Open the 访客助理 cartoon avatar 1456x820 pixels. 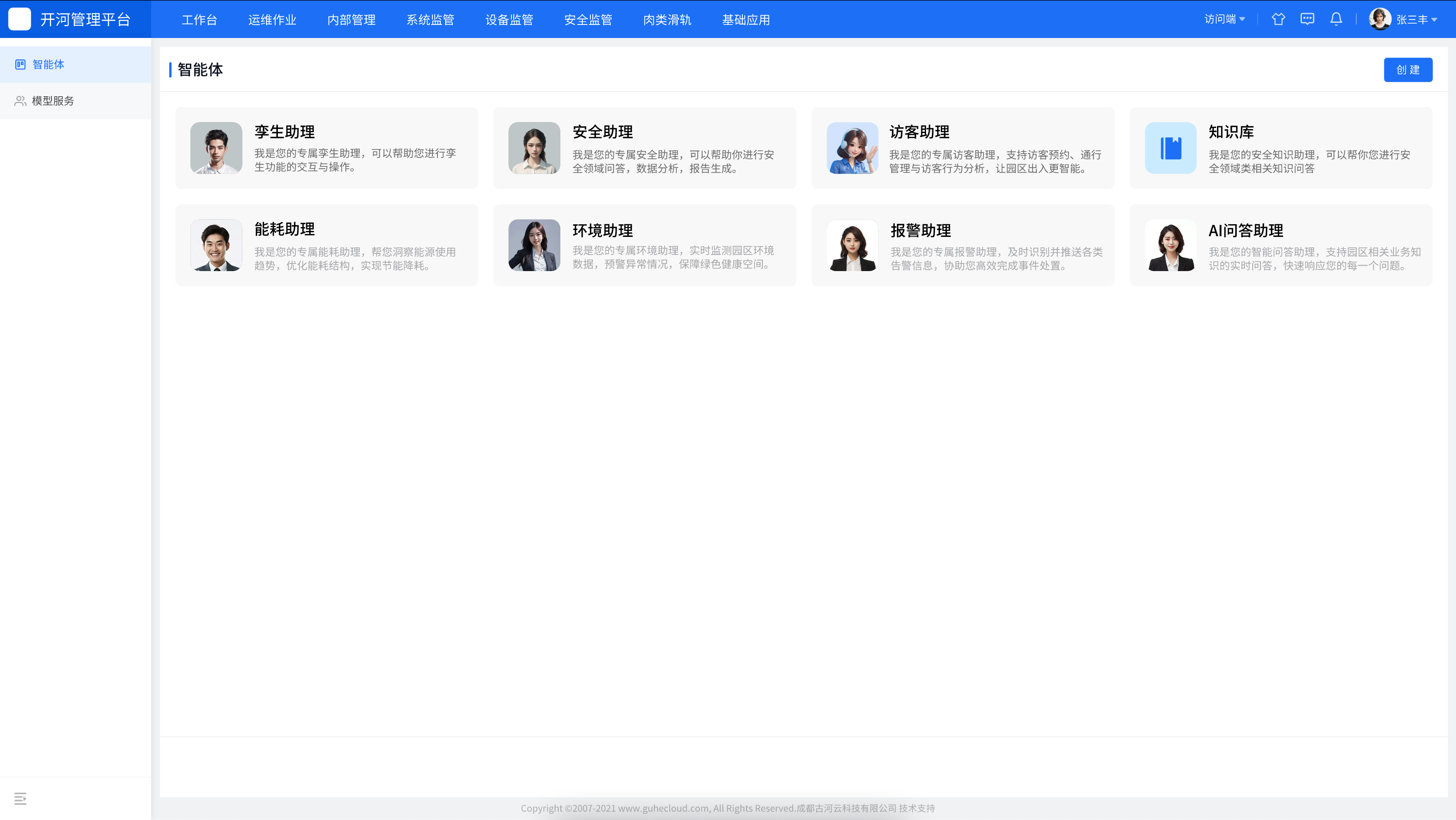point(852,148)
